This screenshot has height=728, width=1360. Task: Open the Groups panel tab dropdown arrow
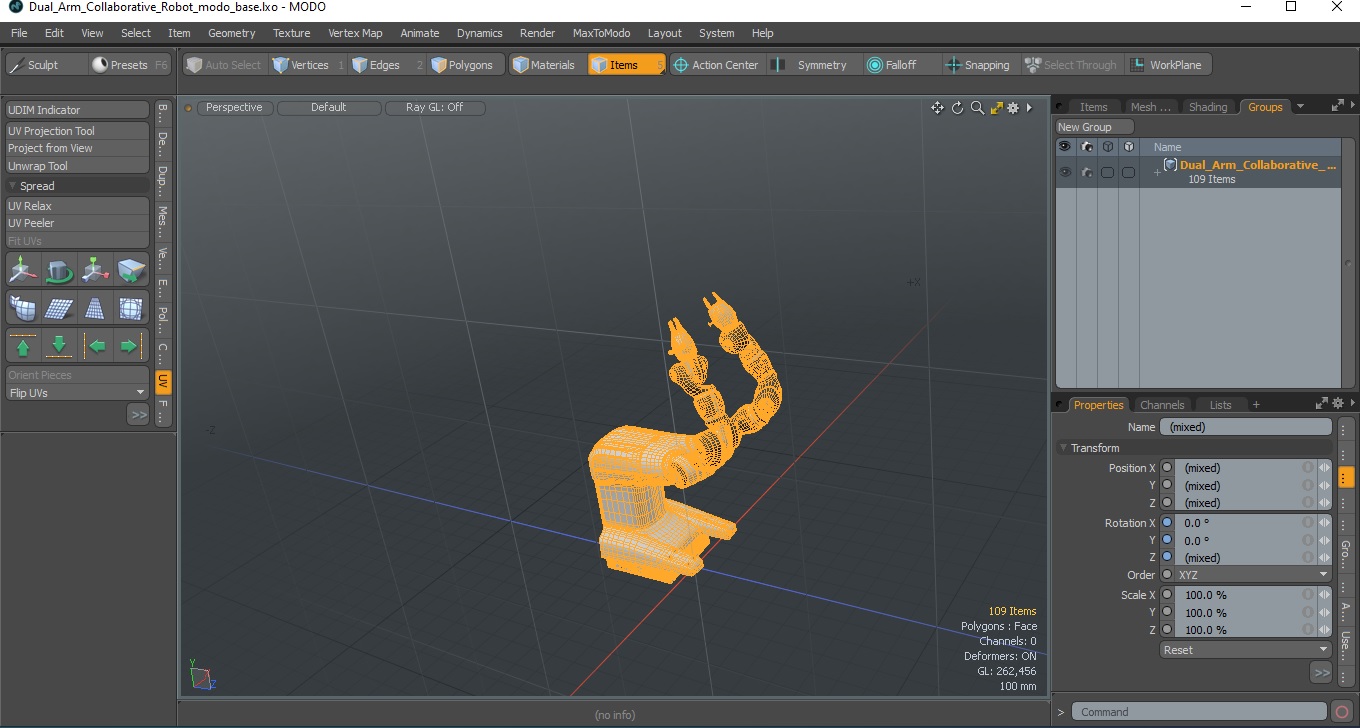pos(1300,106)
